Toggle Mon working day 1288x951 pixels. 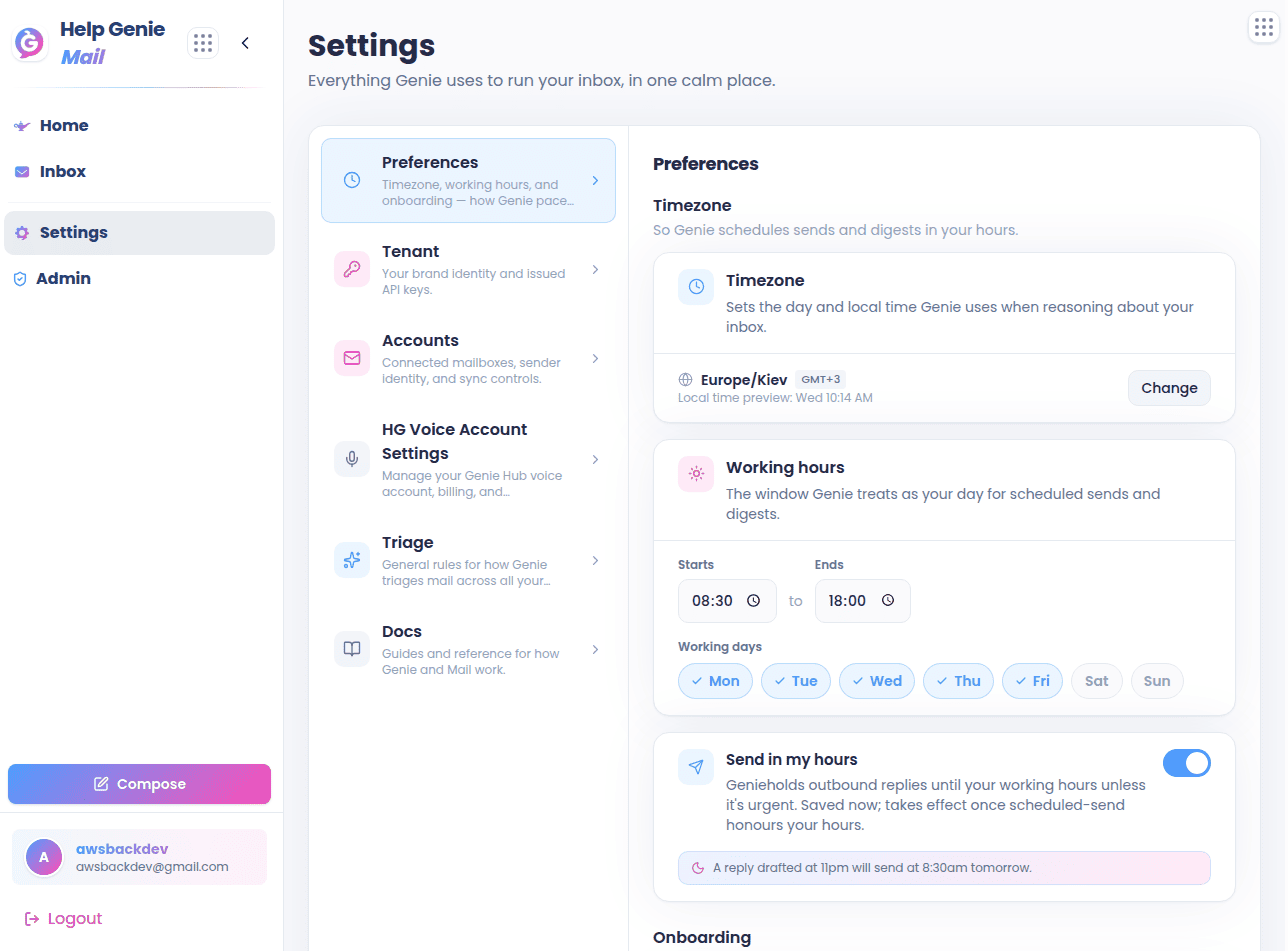pos(715,681)
